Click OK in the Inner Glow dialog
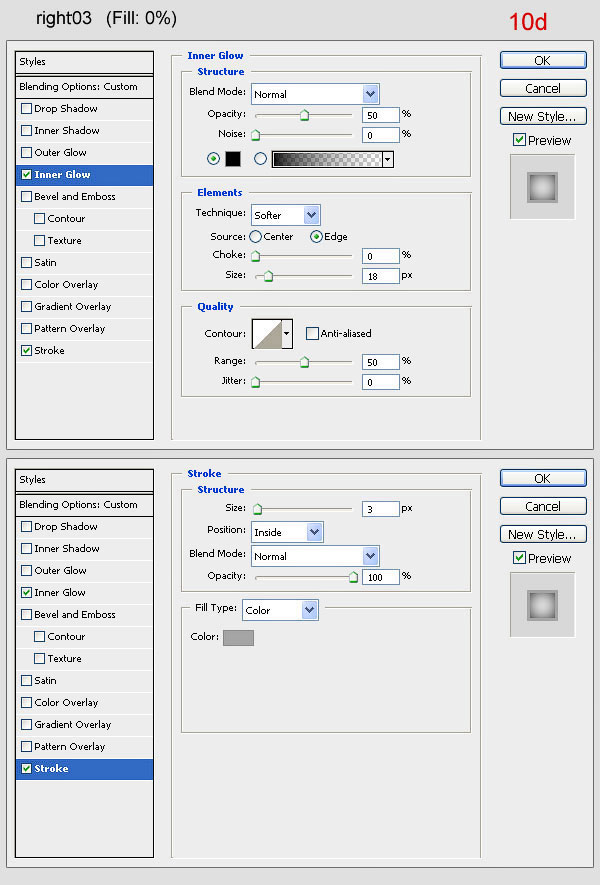The width and height of the screenshot is (600, 885). (542, 61)
